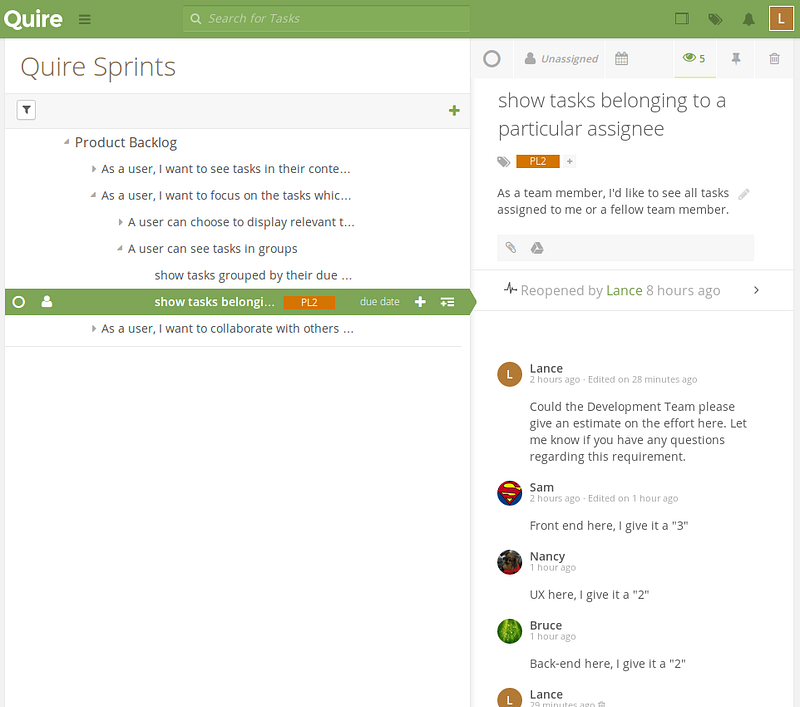
Task: Click the orange PL2 tag in detail panel
Action: pyautogui.click(x=537, y=161)
